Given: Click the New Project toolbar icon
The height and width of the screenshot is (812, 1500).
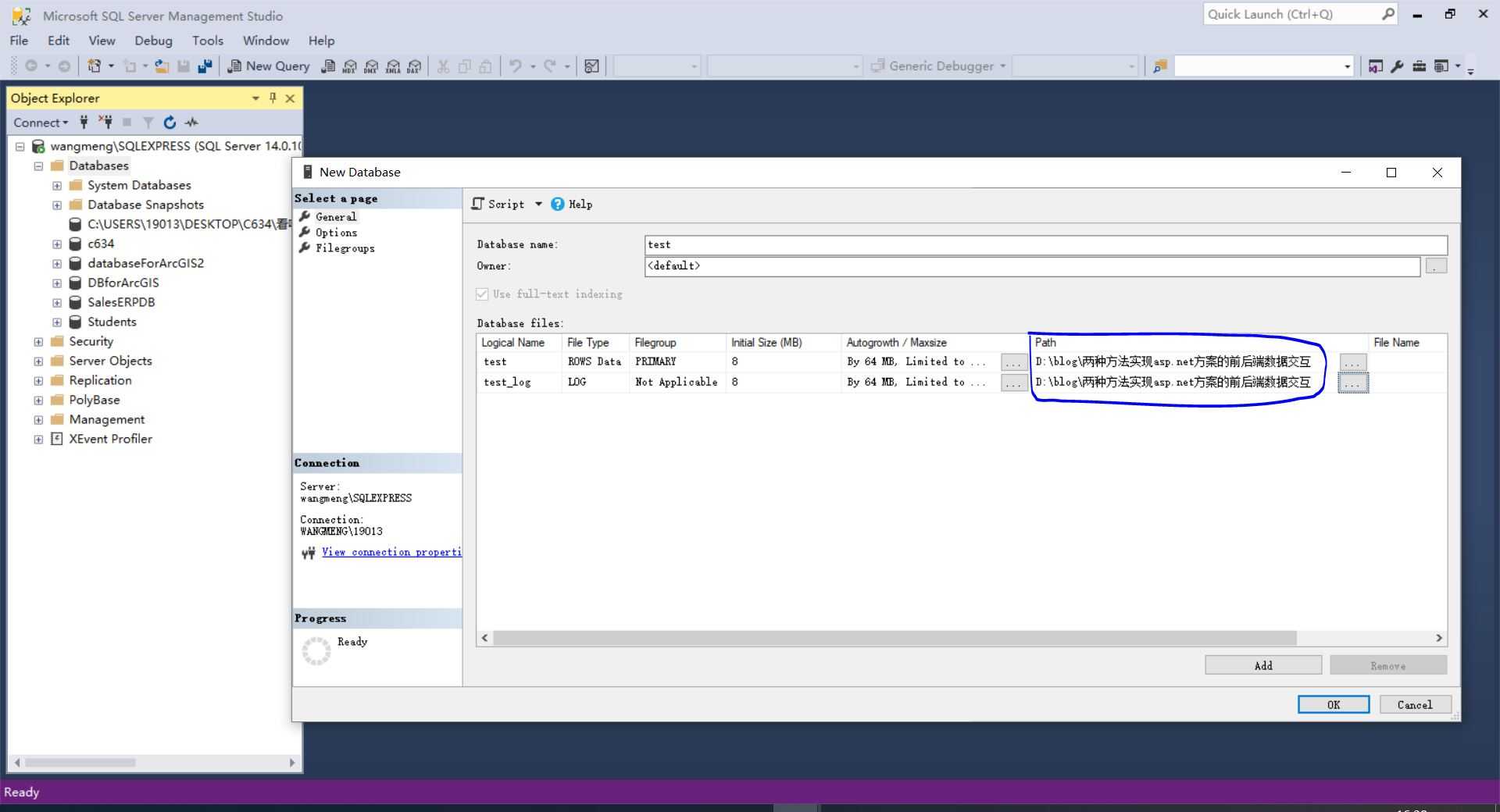Looking at the screenshot, I should pos(94,66).
